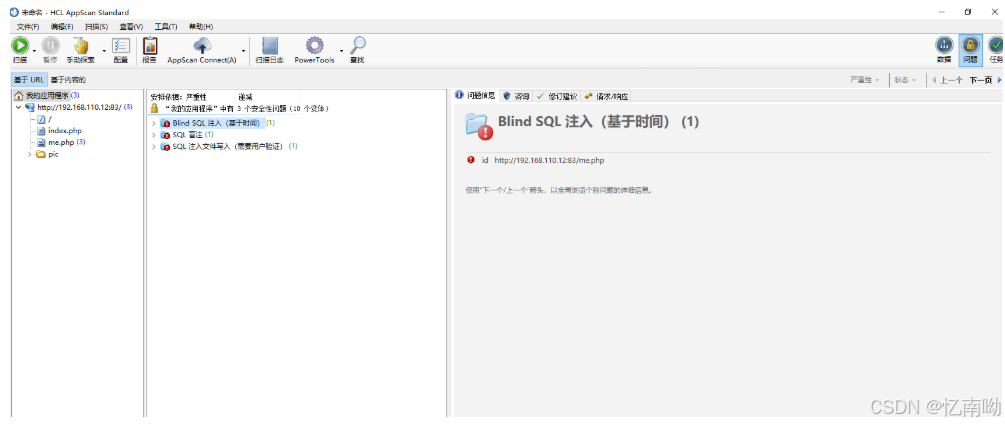
Task: Open the 帮助(H) menu
Action: (x=201, y=26)
